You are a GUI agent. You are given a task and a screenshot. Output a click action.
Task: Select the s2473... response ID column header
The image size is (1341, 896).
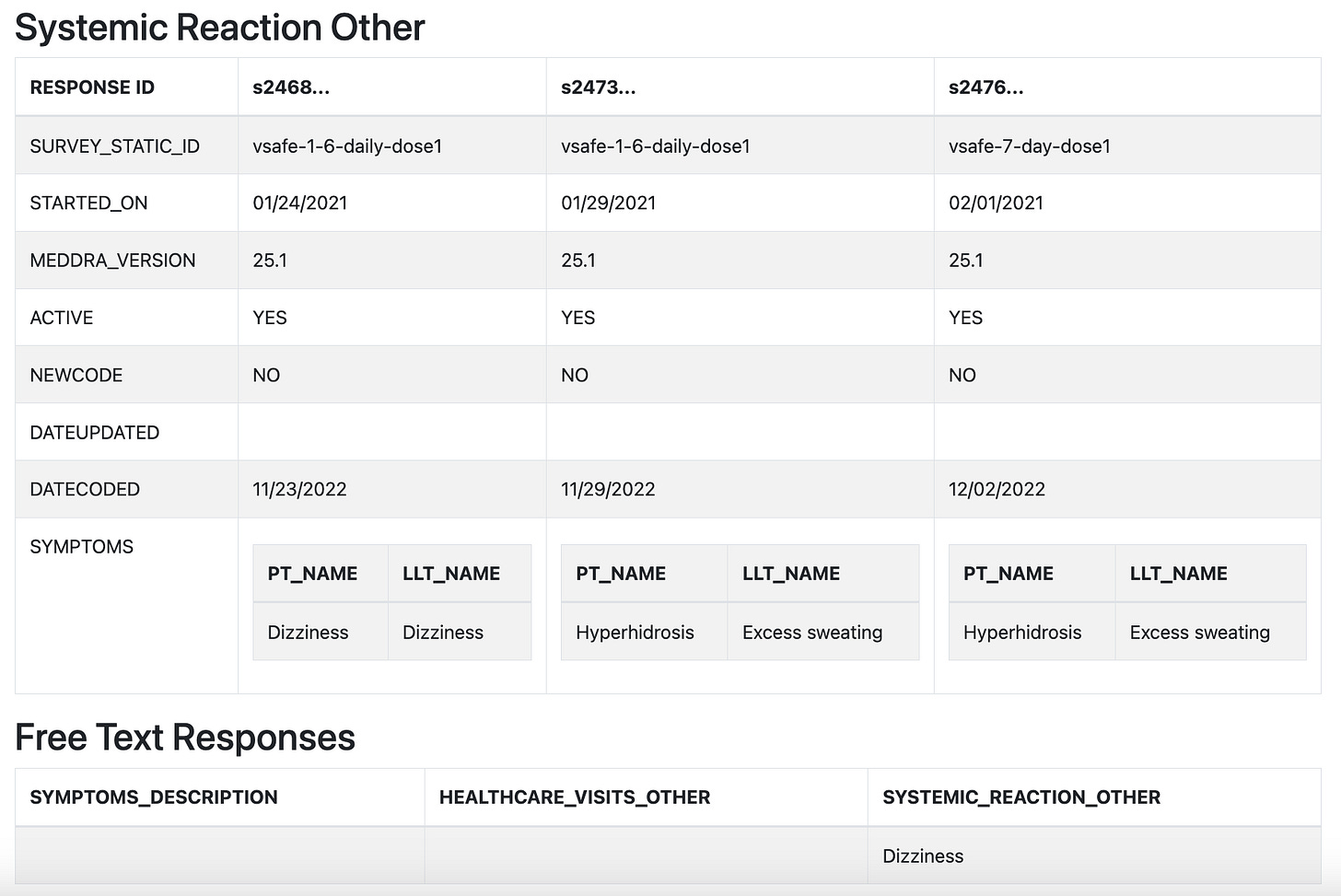coord(598,87)
